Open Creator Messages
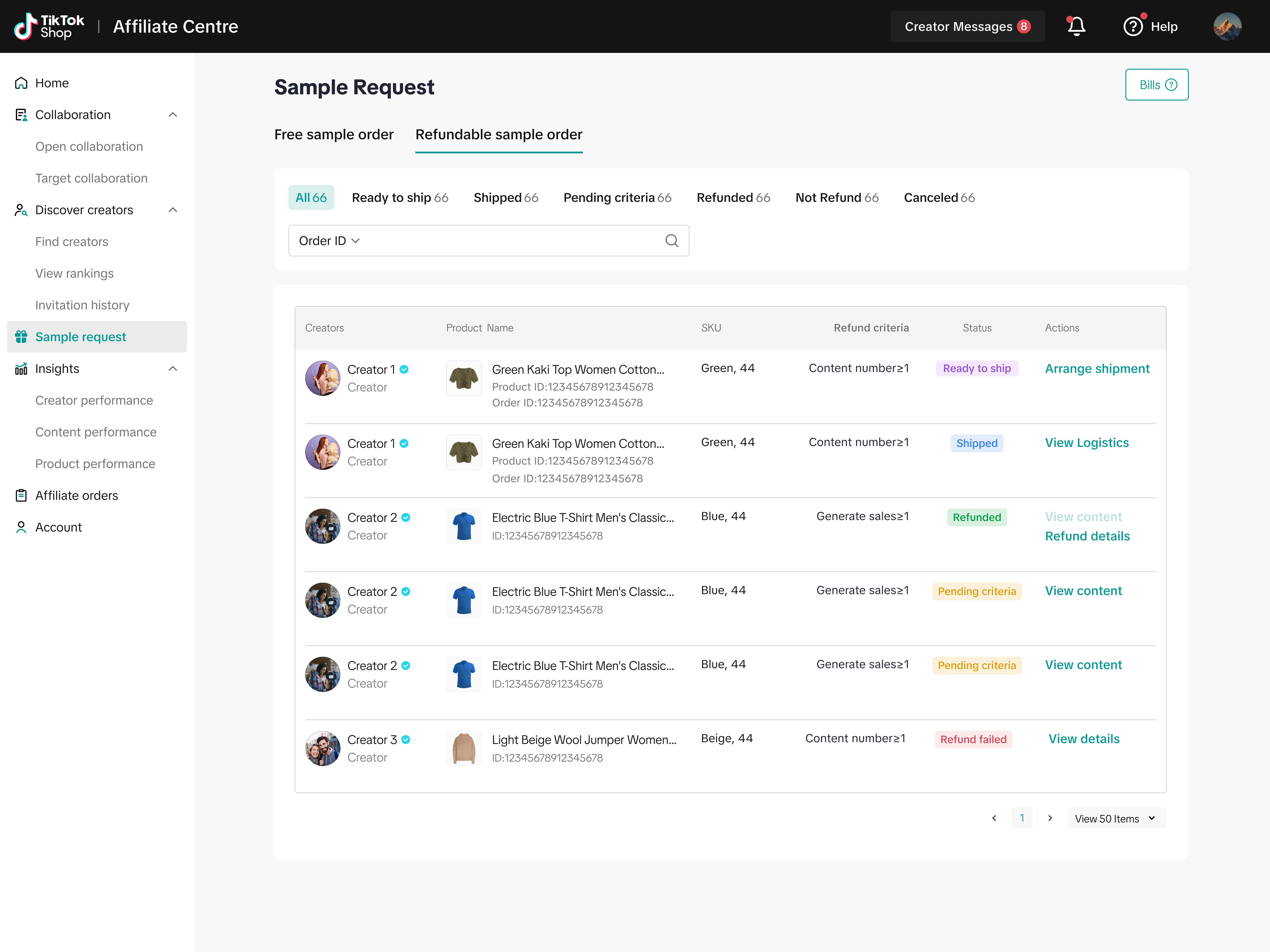Screen dimensions: 1270x952 (x=967, y=26)
